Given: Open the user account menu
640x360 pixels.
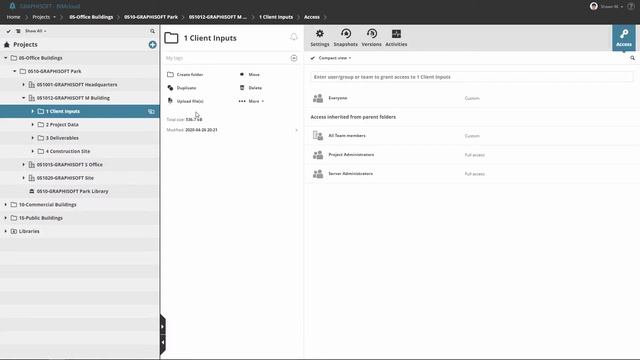Looking at the screenshot, I should click(x=606, y=6).
